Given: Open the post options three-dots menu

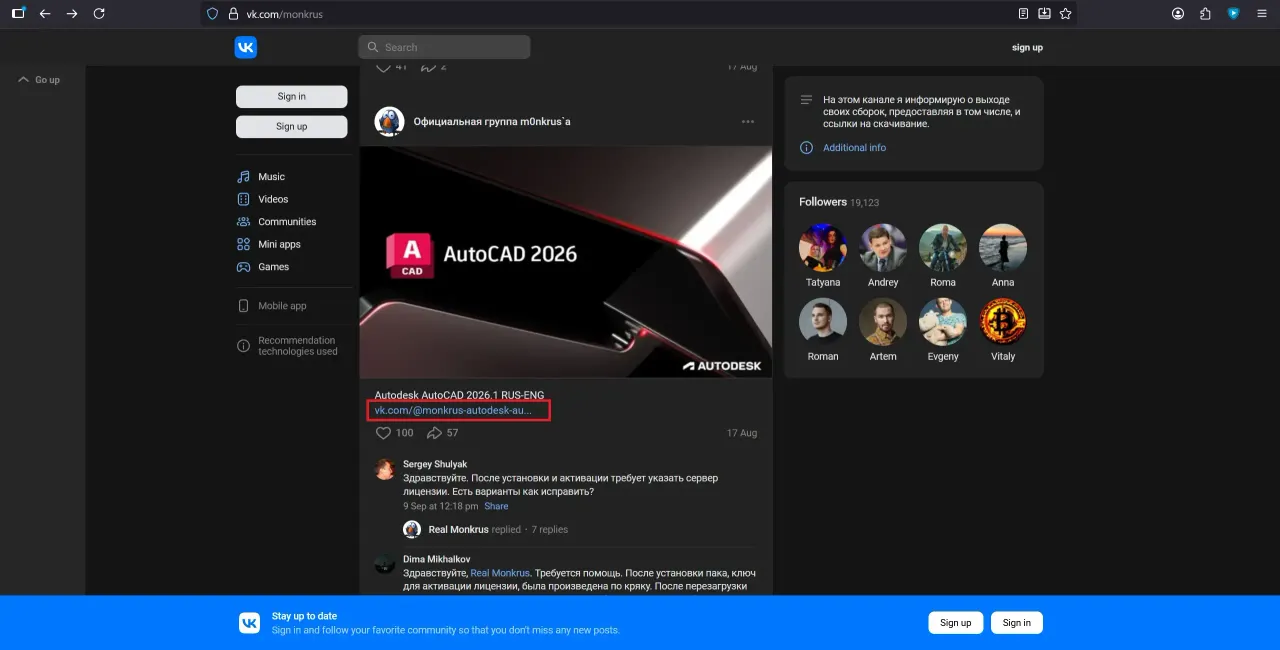Looking at the screenshot, I should pos(747,122).
